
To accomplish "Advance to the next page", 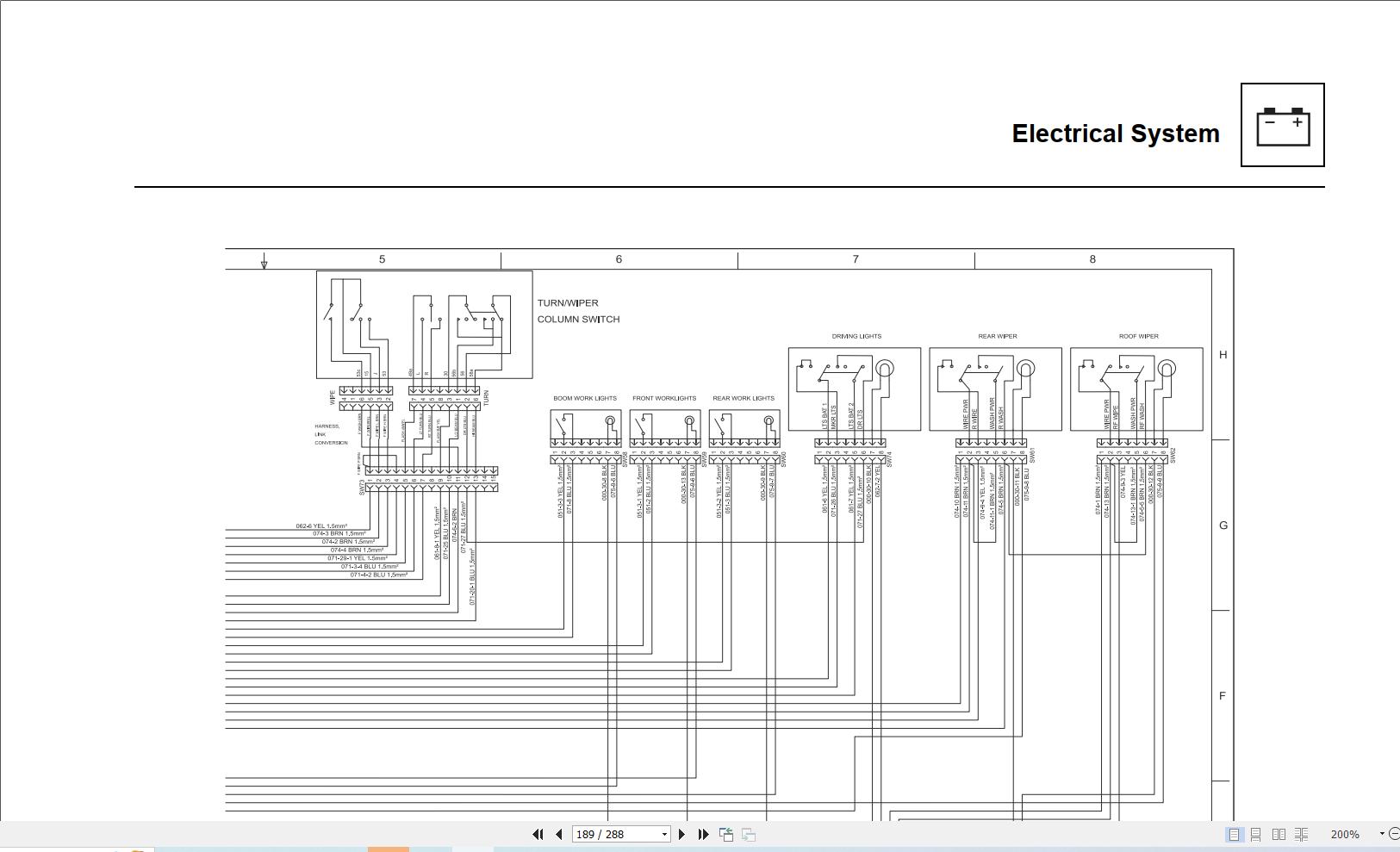I will pyautogui.click(x=681, y=834).
